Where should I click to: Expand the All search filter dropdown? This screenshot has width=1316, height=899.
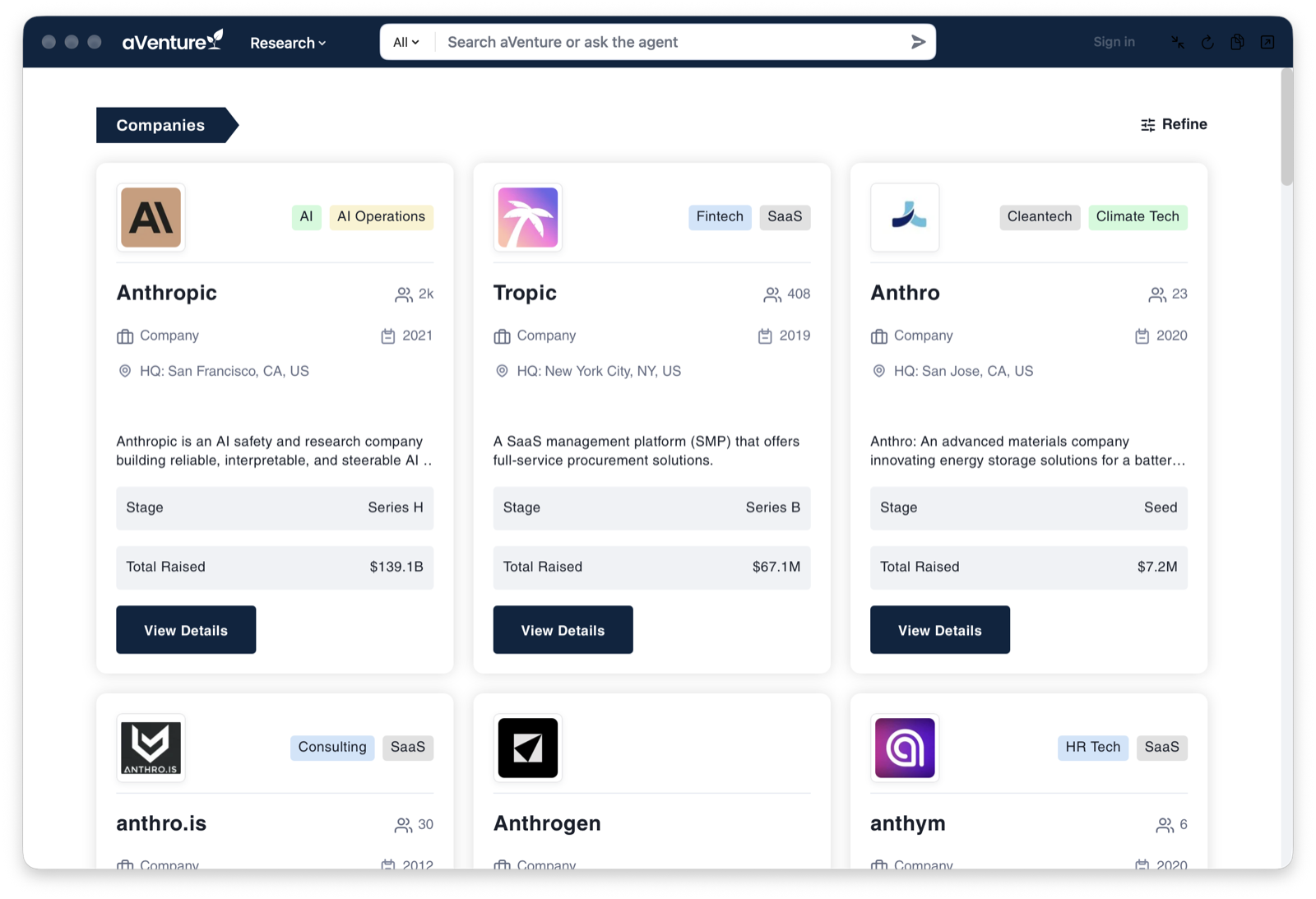406,42
